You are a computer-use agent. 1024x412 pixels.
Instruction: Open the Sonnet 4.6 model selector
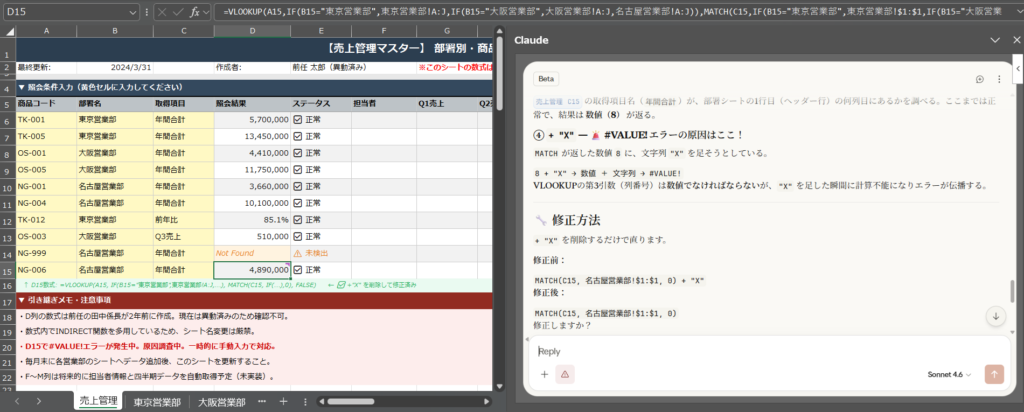click(x=949, y=374)
